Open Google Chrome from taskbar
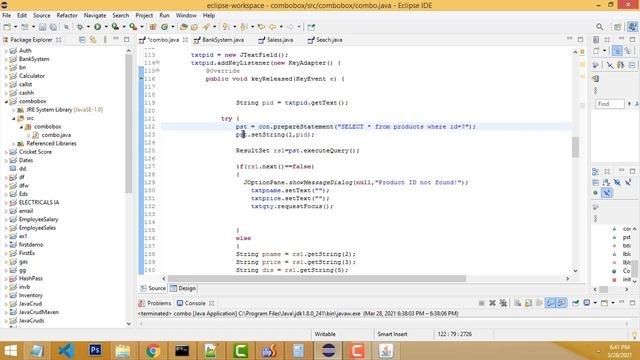The width and height of the screenshot is (640, 360). (153, 351)
